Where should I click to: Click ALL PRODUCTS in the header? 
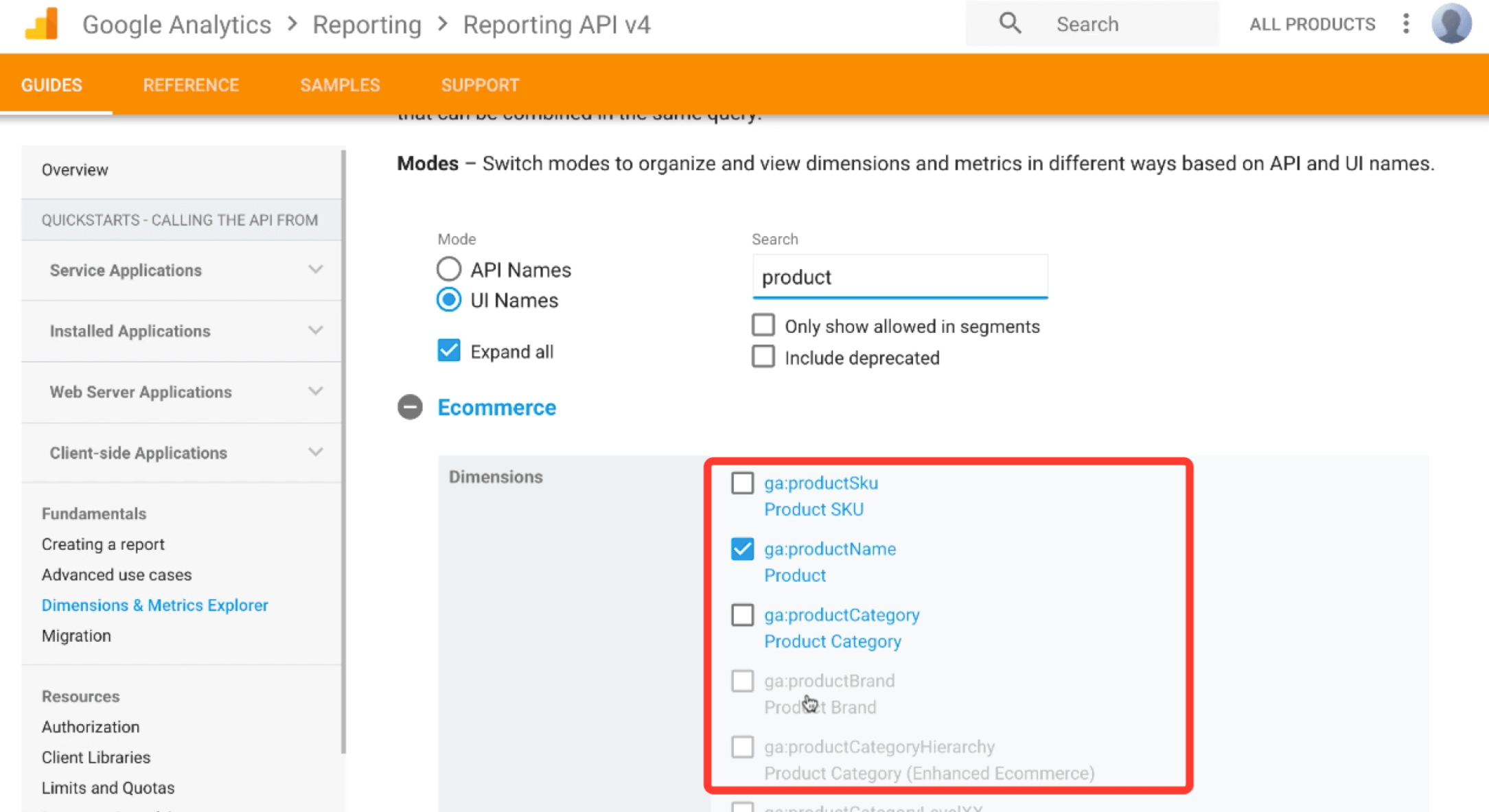pyautogui.click(x=1312, y=25)
